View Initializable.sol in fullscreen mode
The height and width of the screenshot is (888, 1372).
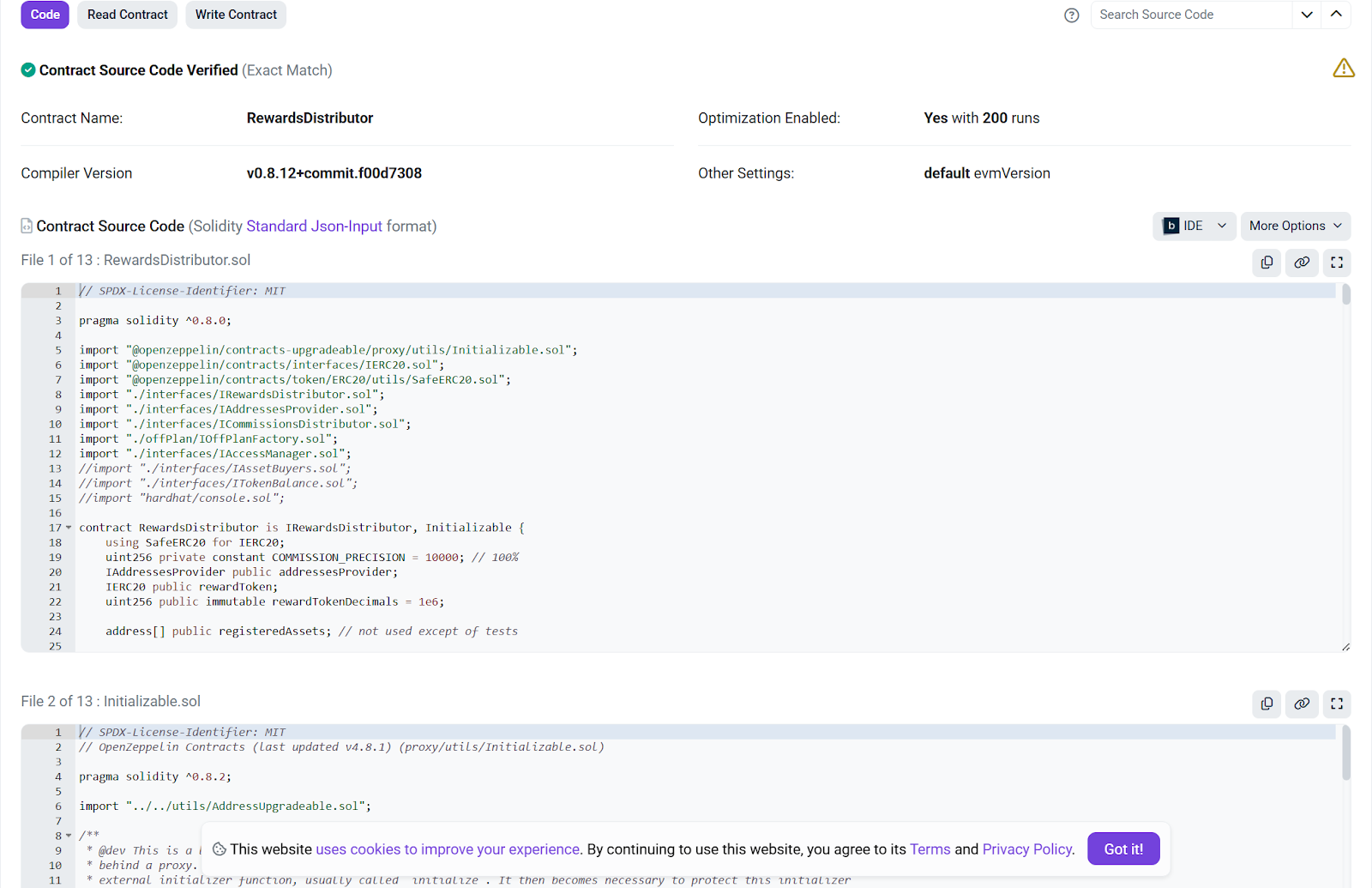coord(1336,704)
